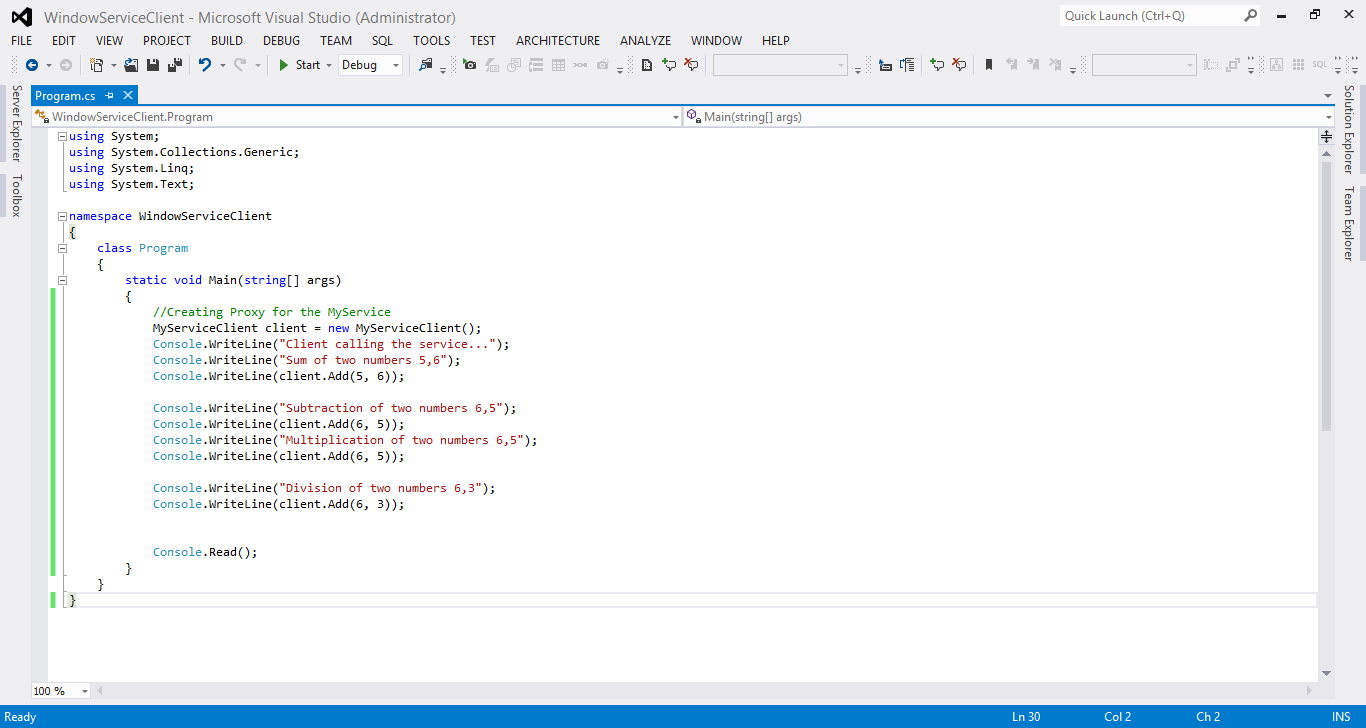Image resolution: width=1366 pixels, height=728 pixels.
Task: Open the BUILD menu
Action: pos(227,41)
